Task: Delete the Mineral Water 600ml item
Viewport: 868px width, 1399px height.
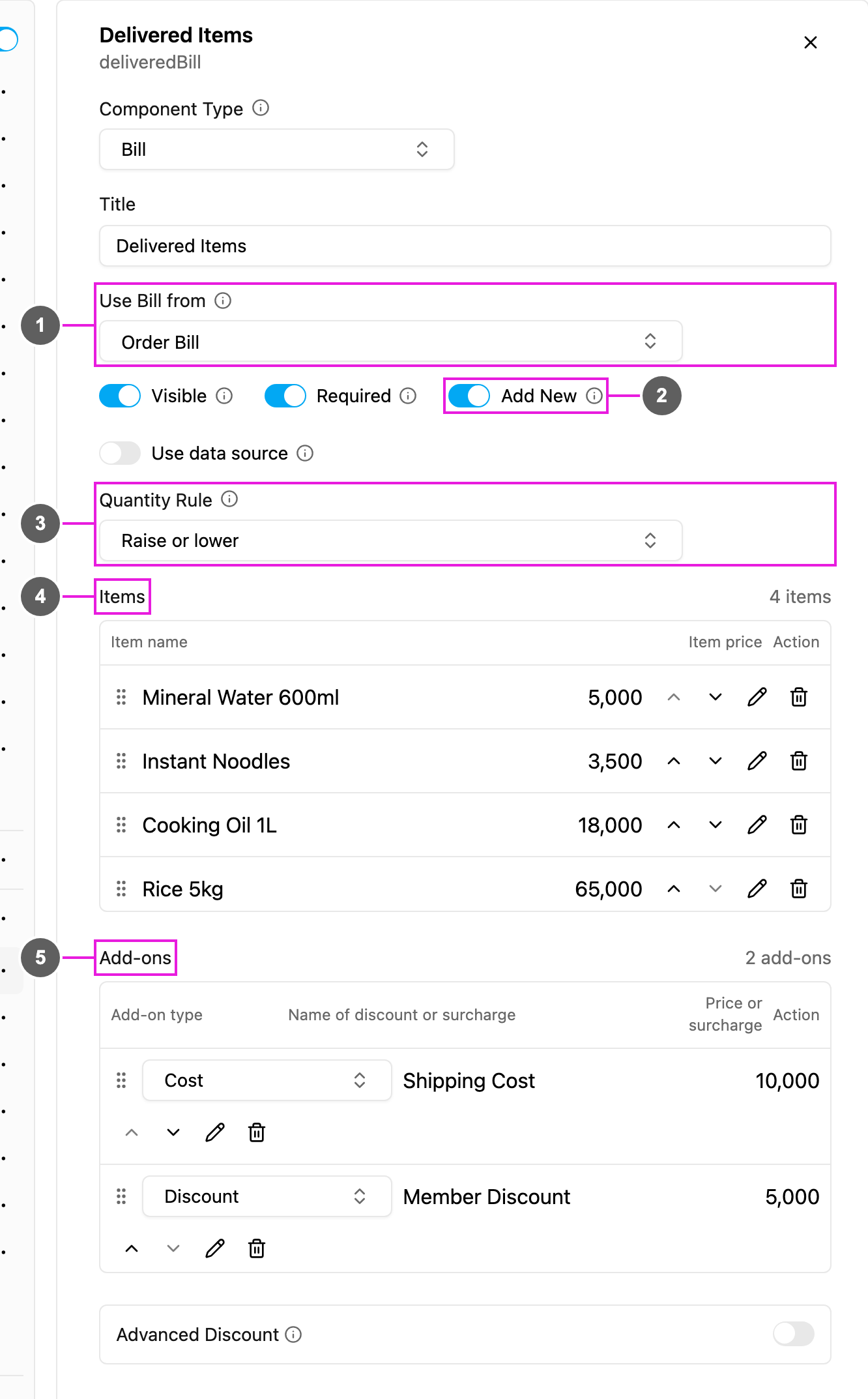Action: pos(799,697)
